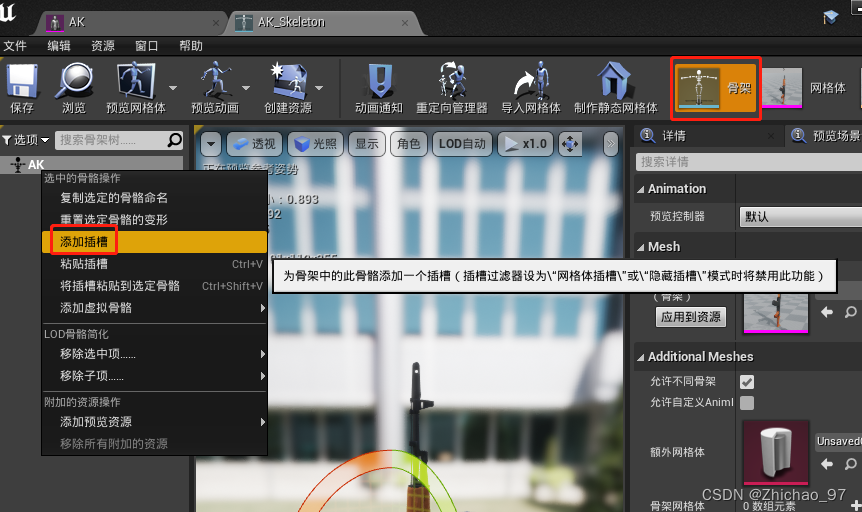This screenshot has height=512, width=862.
Task: Click the 光照 lit mode button
Action: click(316, 144)
